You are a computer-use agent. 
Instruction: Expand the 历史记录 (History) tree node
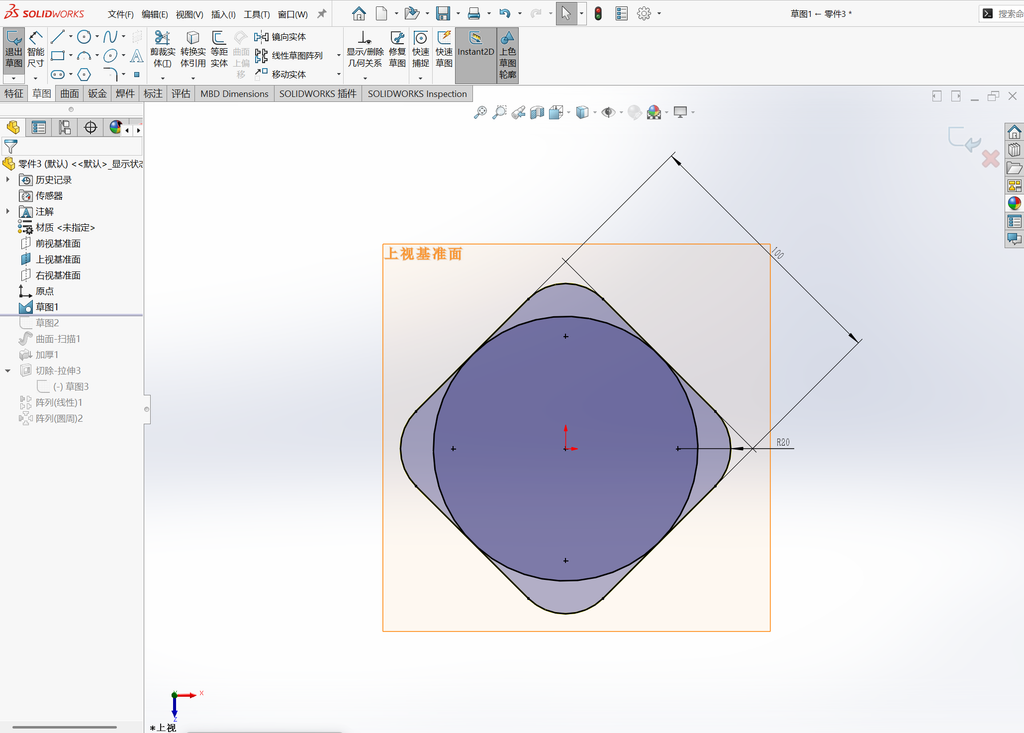coord(8,180)
